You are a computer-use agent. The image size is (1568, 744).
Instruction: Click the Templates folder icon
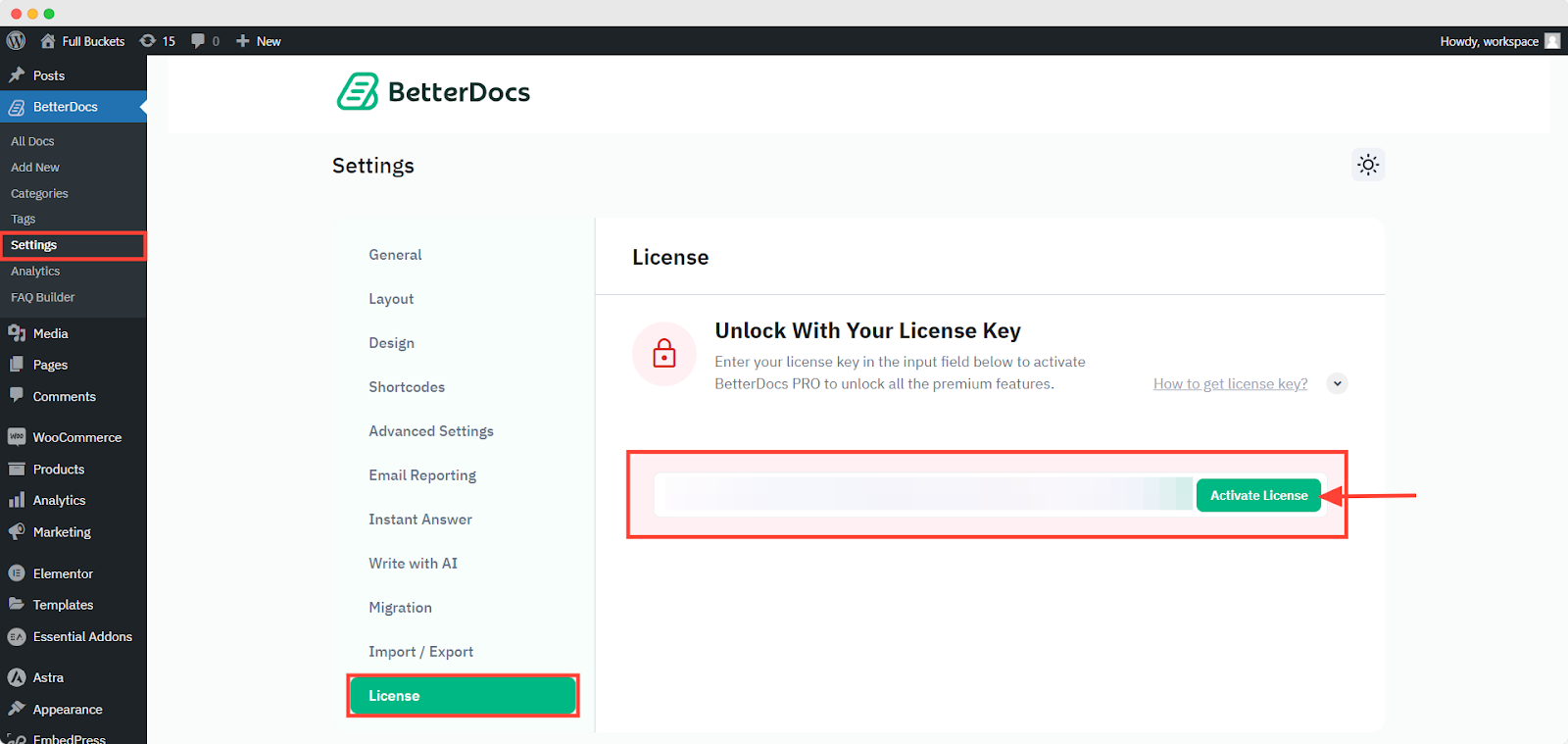(17, 605)
